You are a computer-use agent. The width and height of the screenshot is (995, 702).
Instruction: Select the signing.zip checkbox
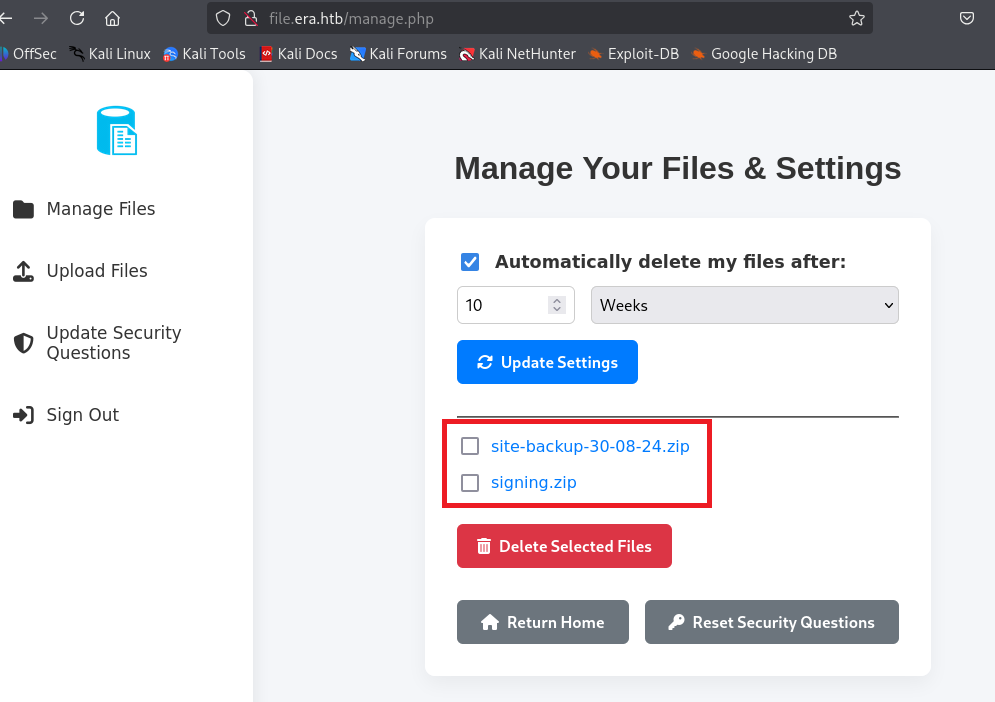(x=470, y=483)
